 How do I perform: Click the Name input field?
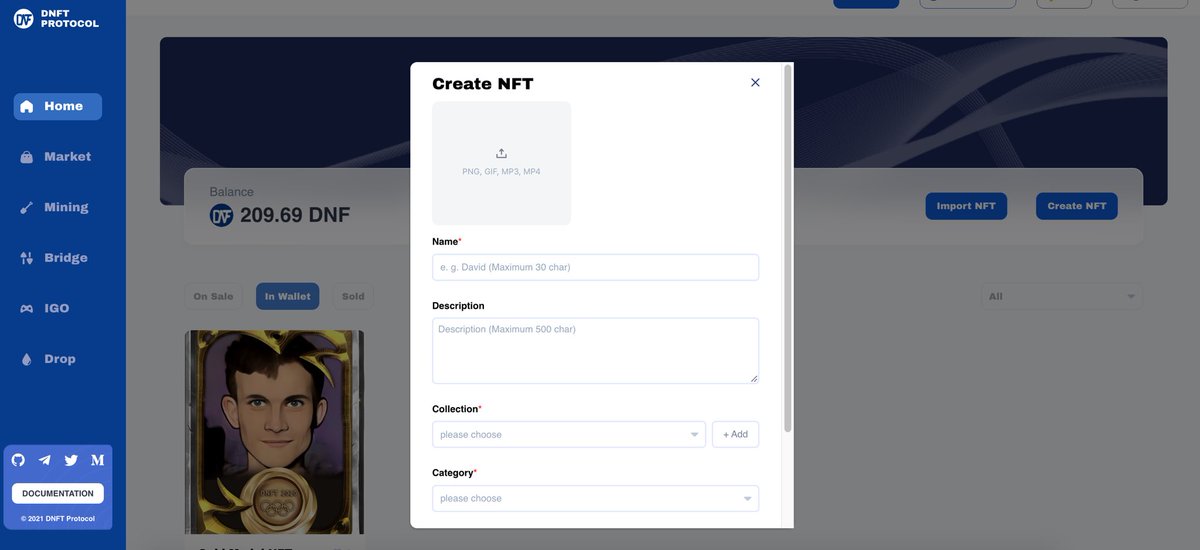(x=595, y=267)
